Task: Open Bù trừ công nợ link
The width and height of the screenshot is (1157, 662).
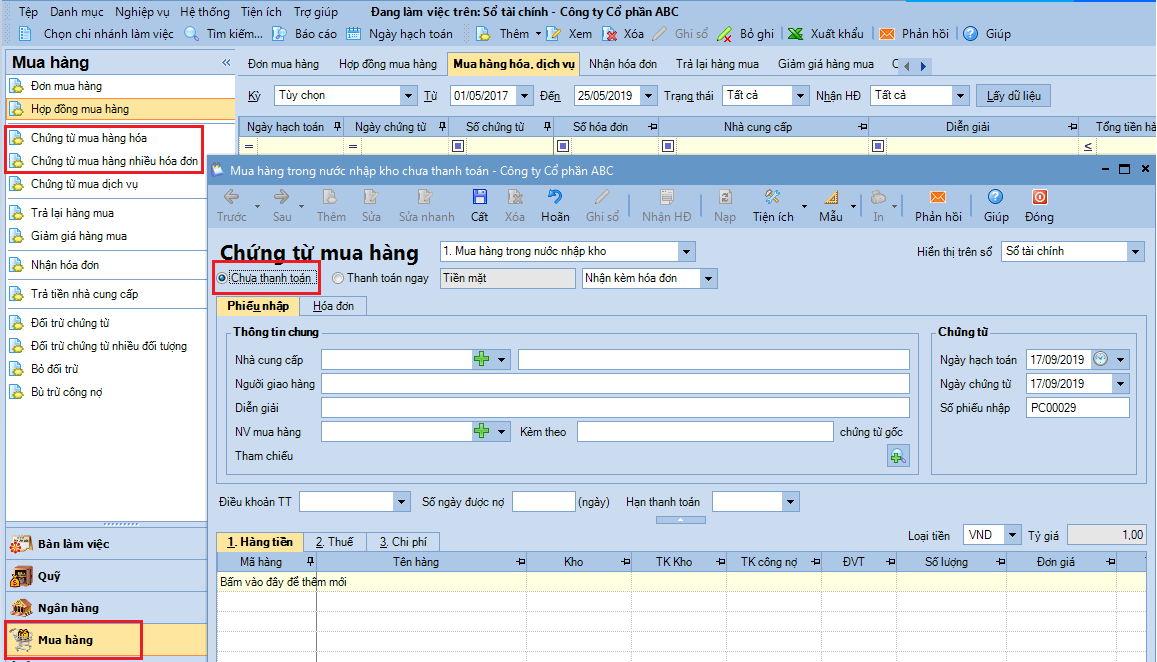Action: [66, 392]
